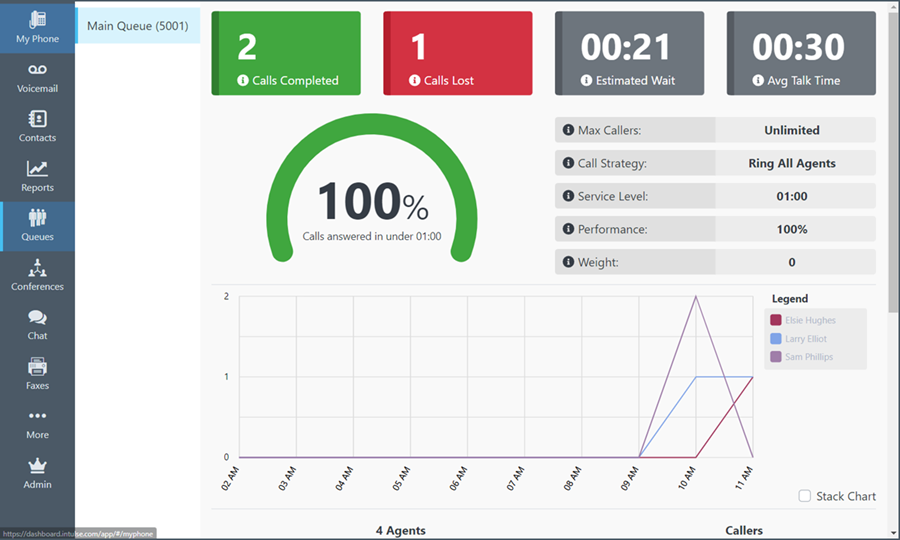Select Main Queue (5001) in list
Screen dimensions: 900x540
[x=137, y=26]
